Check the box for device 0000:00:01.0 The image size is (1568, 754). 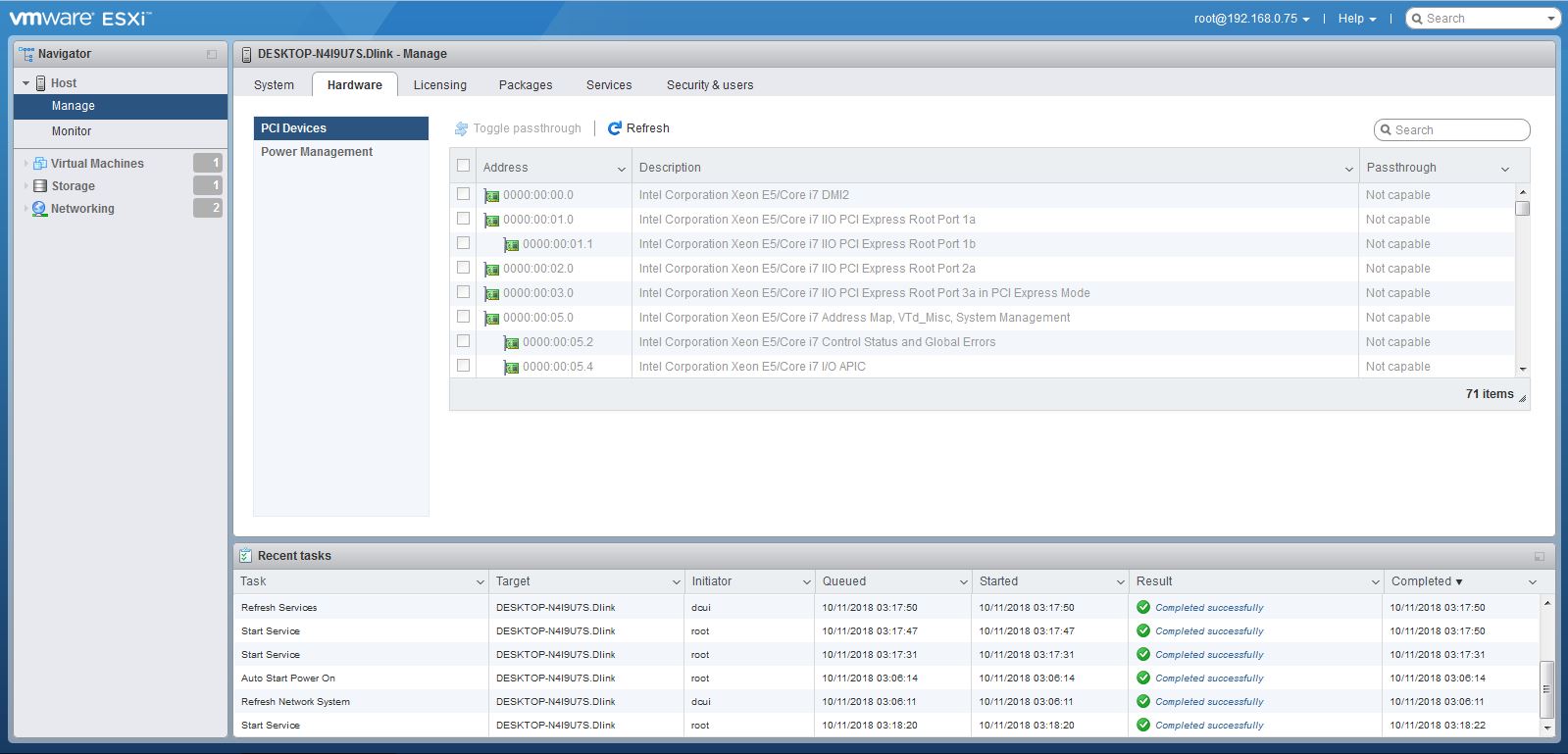(464, 219)
